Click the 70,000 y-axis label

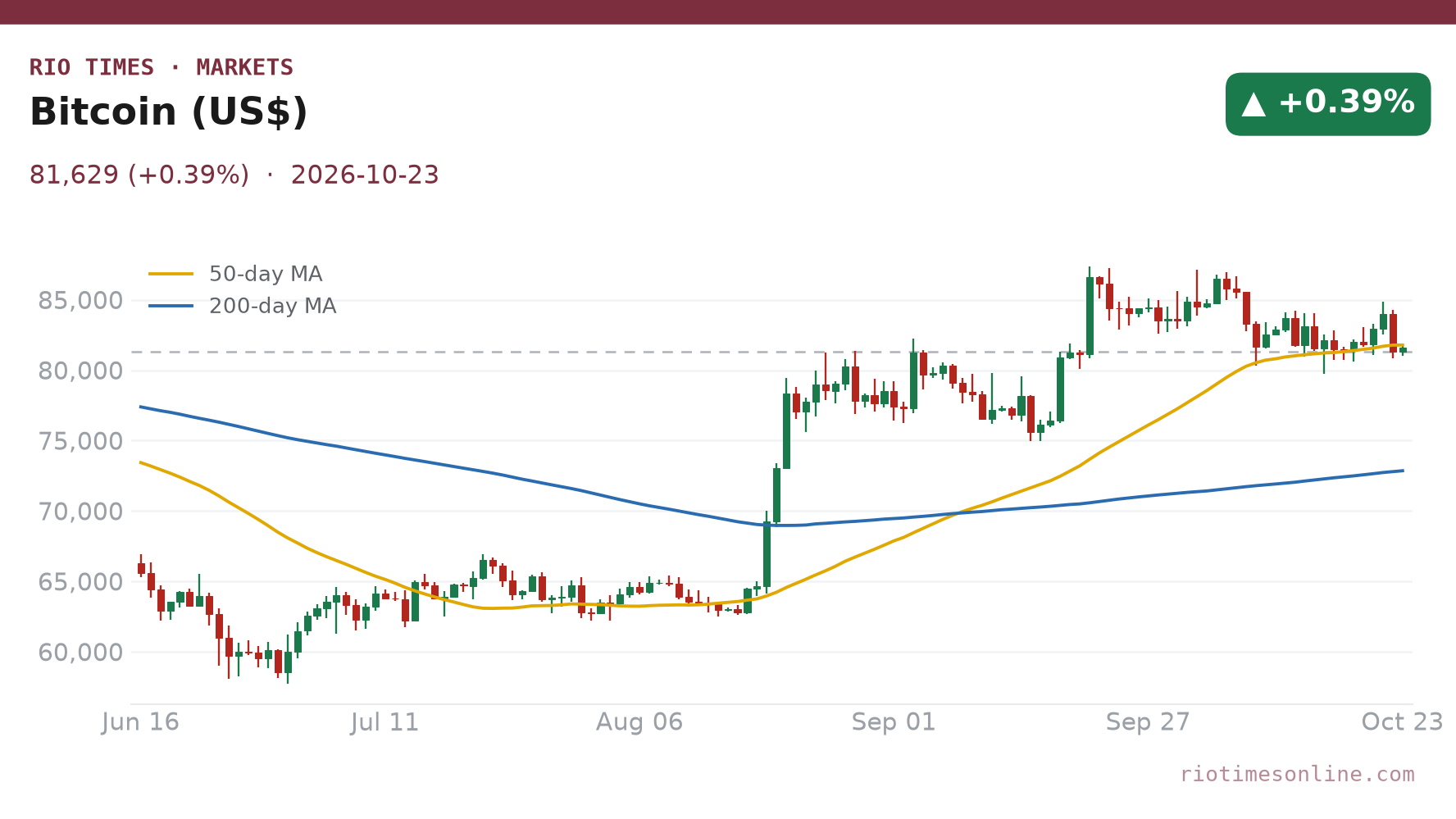pos(80,512)
